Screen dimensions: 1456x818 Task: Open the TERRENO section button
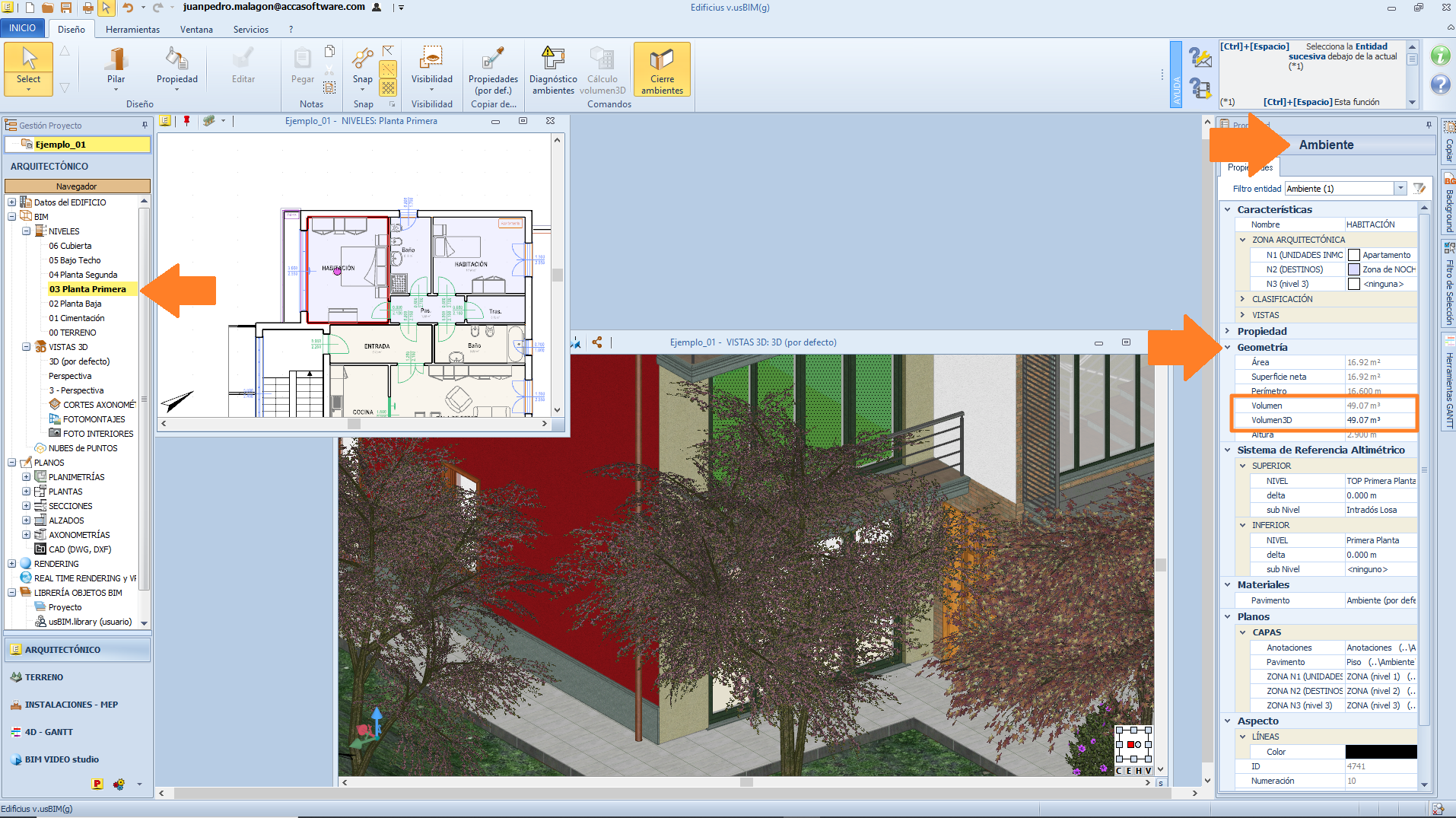click(44, 677)
